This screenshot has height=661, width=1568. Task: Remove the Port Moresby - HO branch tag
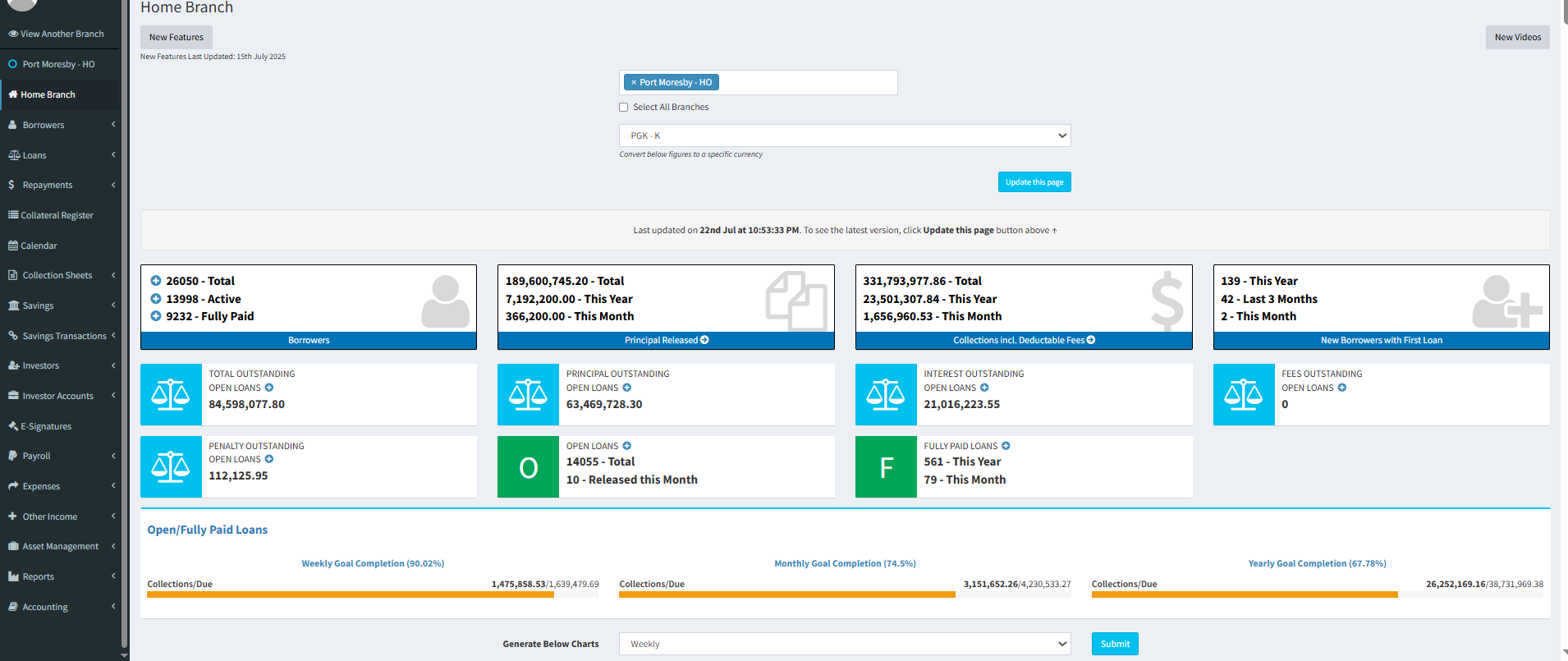pos(634,83)
